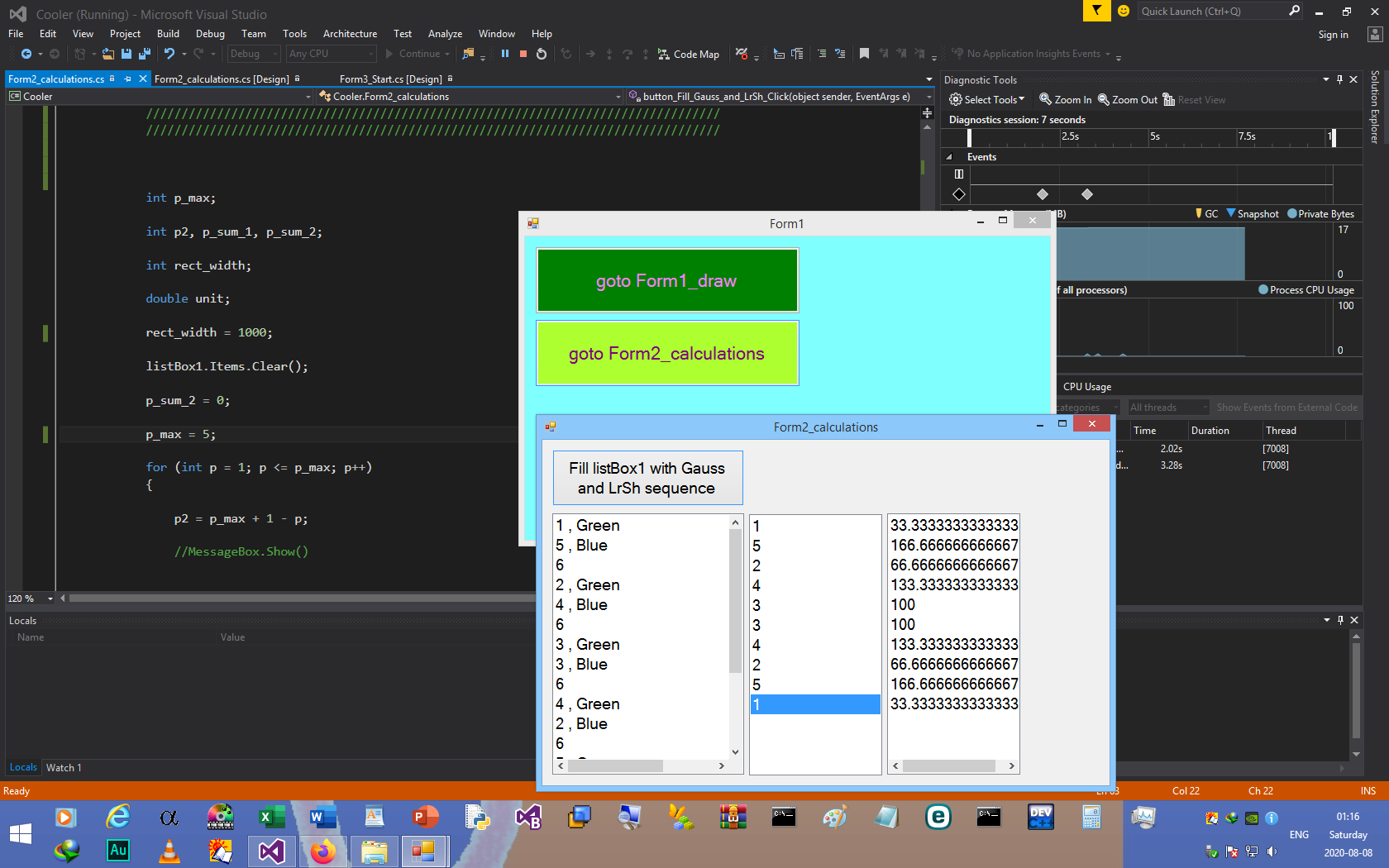Open Select Tools dropdown
Viewport: 1389px width, 868px height.
tap(986, 99)
